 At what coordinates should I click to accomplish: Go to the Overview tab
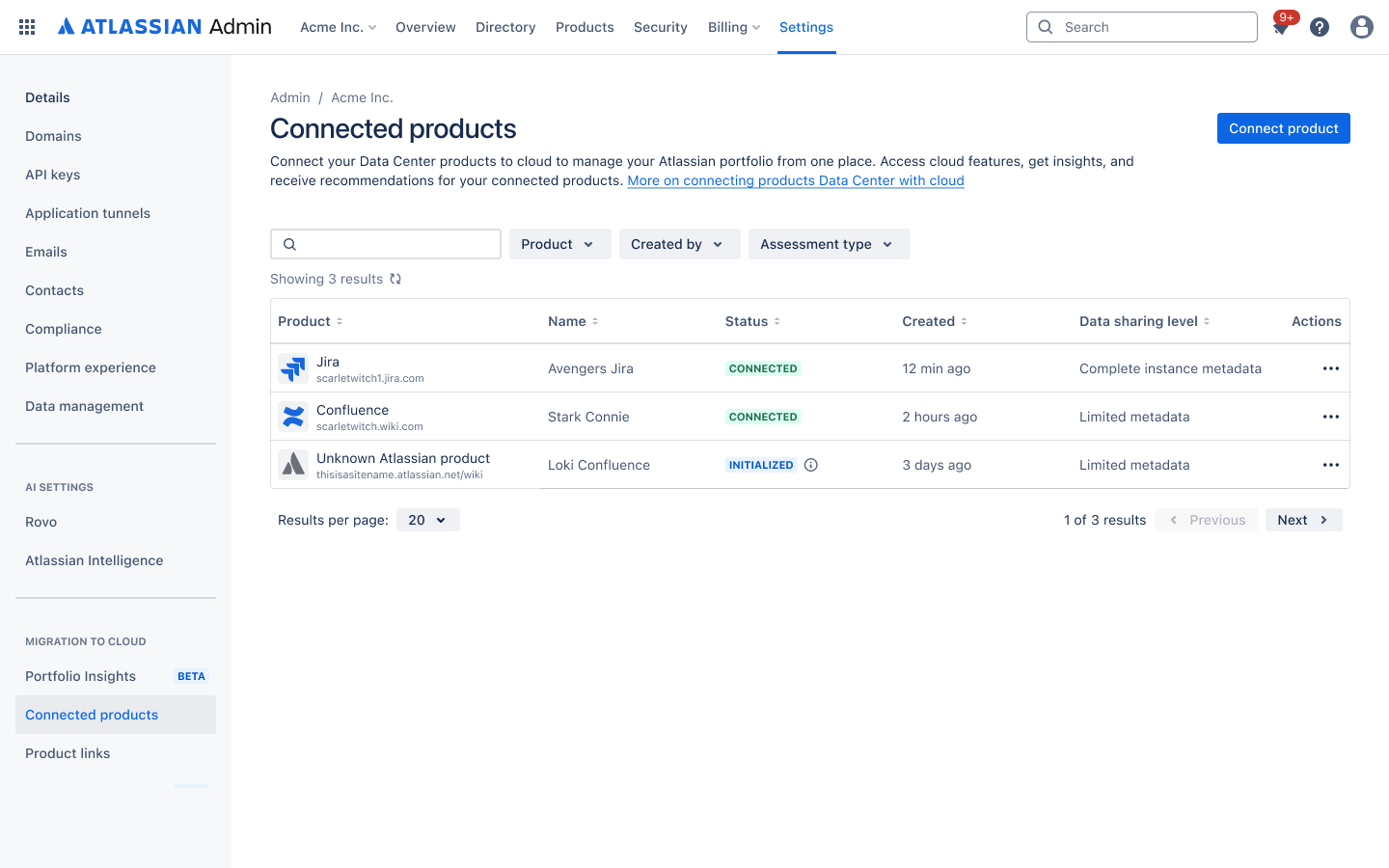(x=425, y=27)
